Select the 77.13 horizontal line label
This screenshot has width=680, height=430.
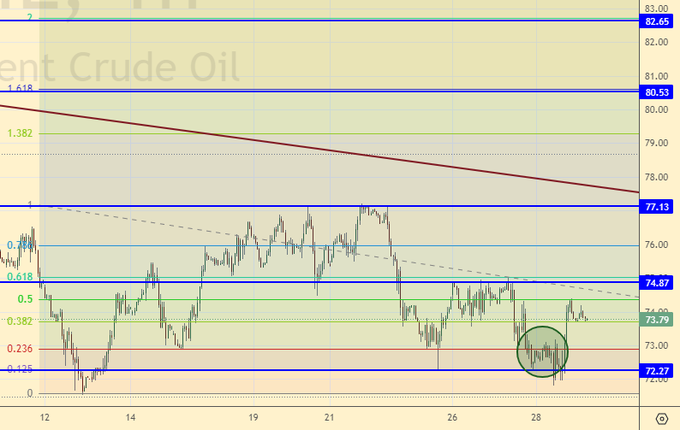pos(656,207)
